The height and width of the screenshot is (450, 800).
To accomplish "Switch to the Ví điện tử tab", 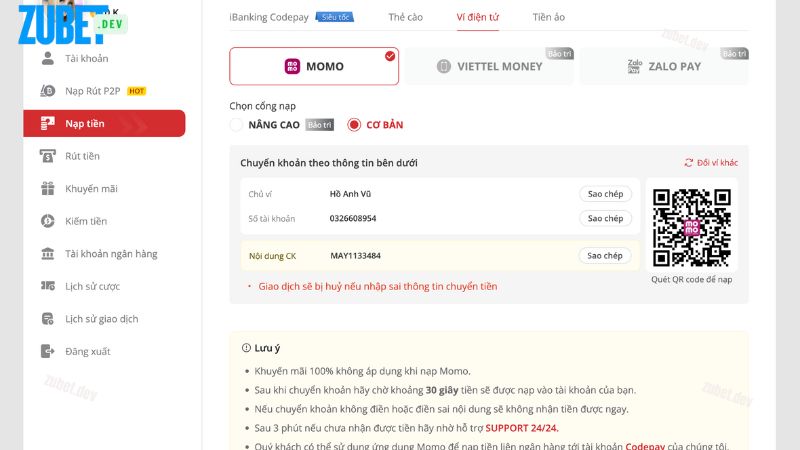I will coord(478,17).
